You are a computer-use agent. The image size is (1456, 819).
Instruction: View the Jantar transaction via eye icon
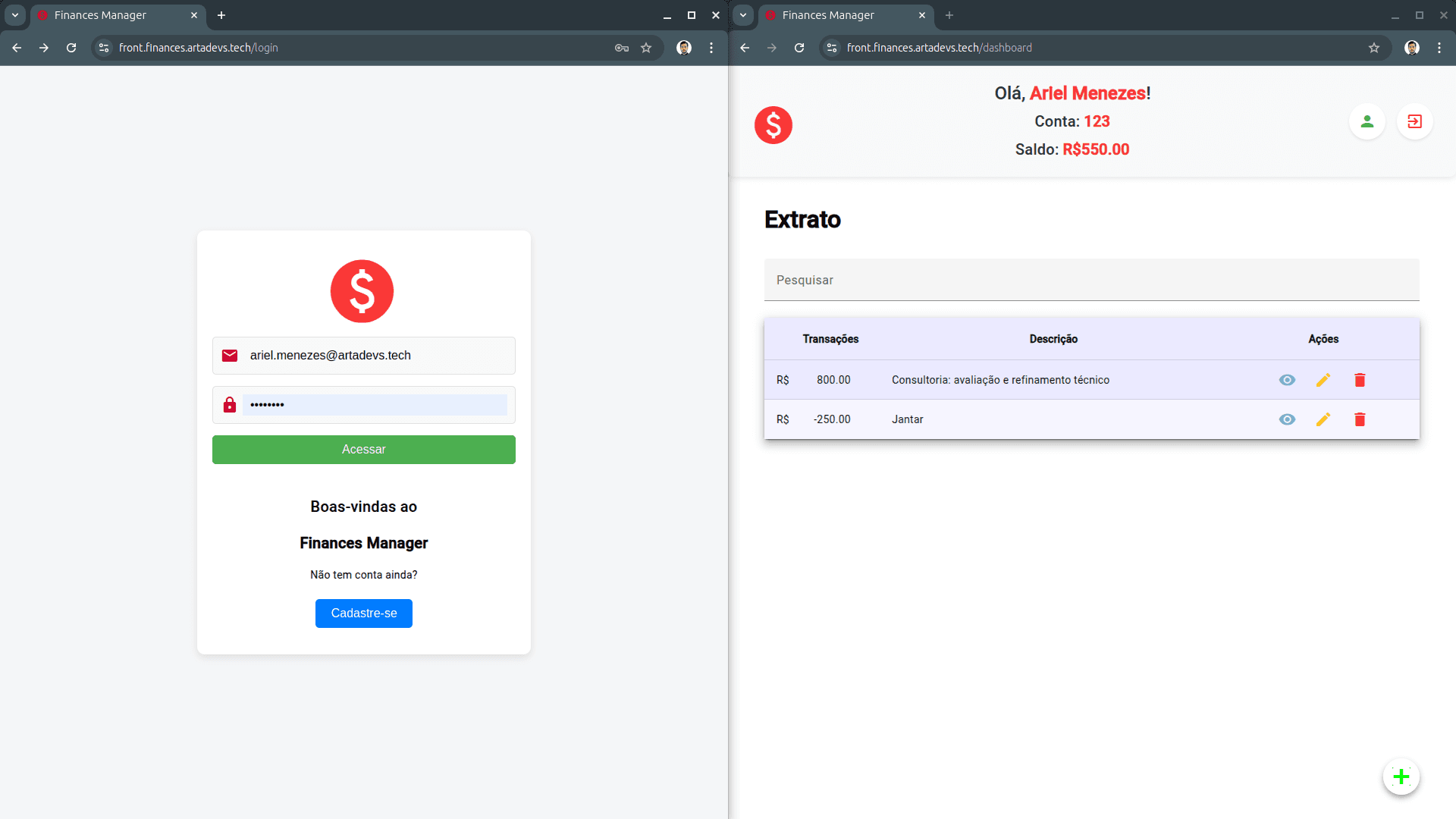pyautogui.click(x=1287, y=419)
